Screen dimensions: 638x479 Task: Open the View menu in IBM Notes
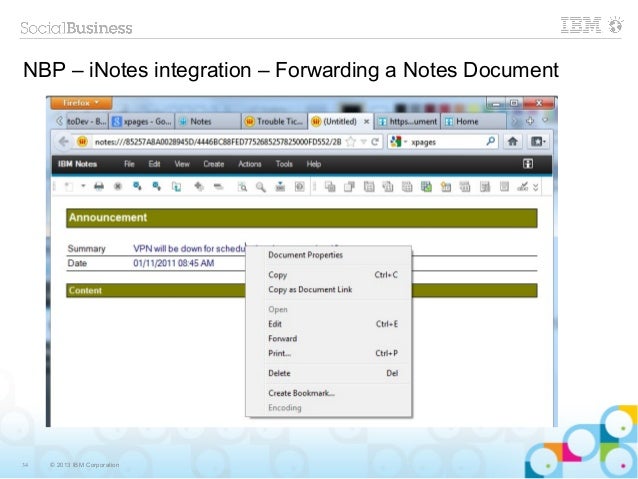click(x=182, y=164)
